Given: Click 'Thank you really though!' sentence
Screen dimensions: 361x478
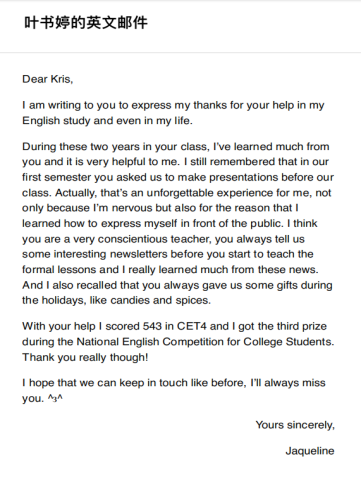Looking at the screenshot, I should 85,357.
